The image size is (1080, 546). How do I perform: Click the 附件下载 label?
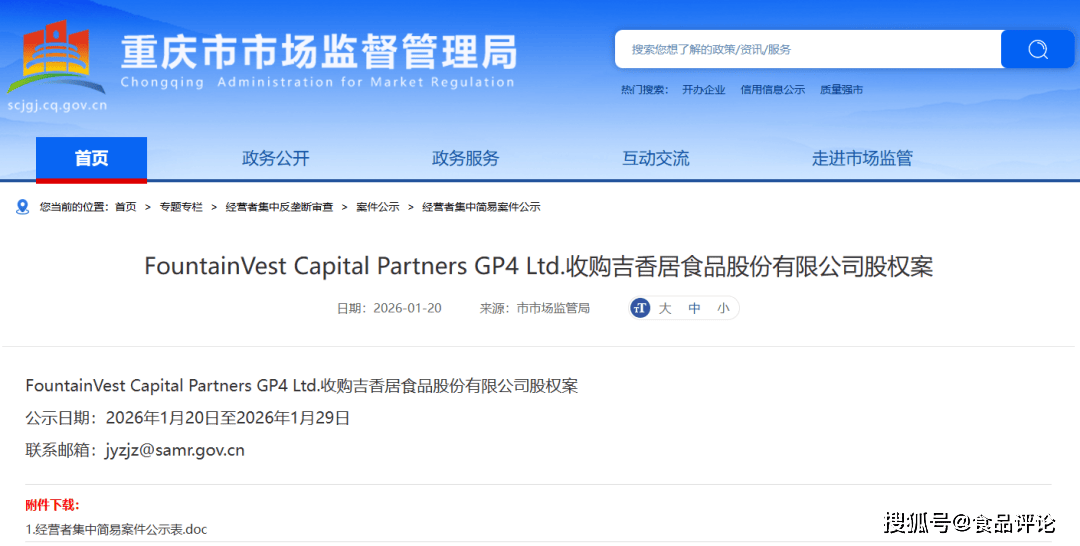(52, 505)
